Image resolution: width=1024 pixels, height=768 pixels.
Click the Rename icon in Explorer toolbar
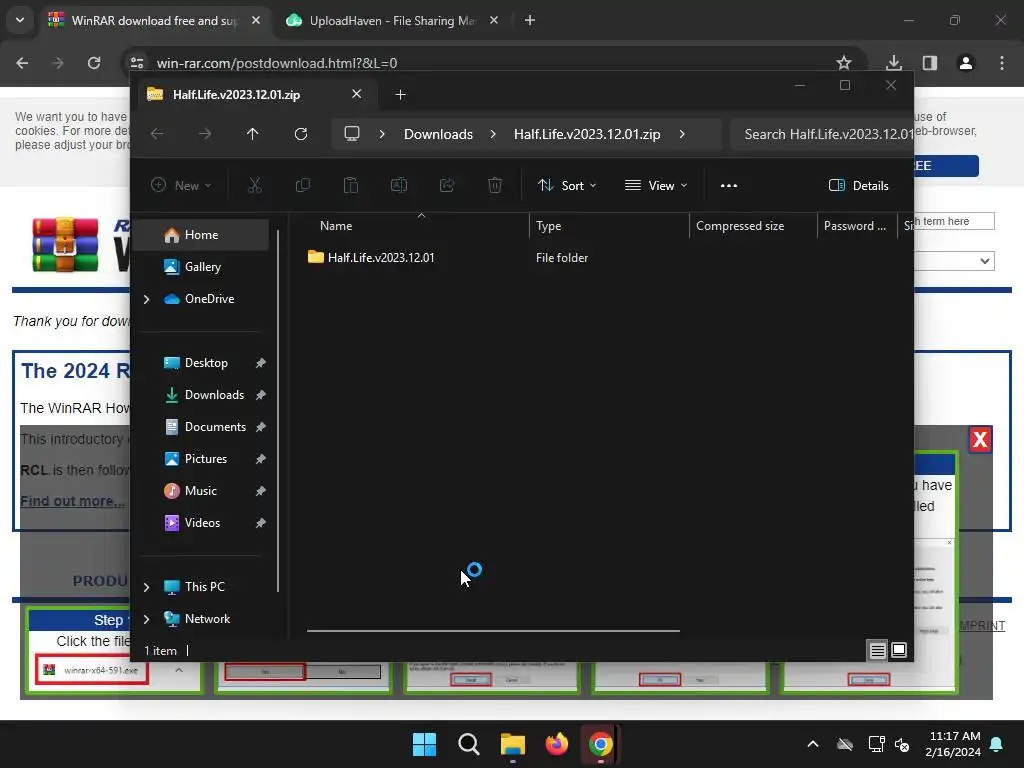coord(398,185)
